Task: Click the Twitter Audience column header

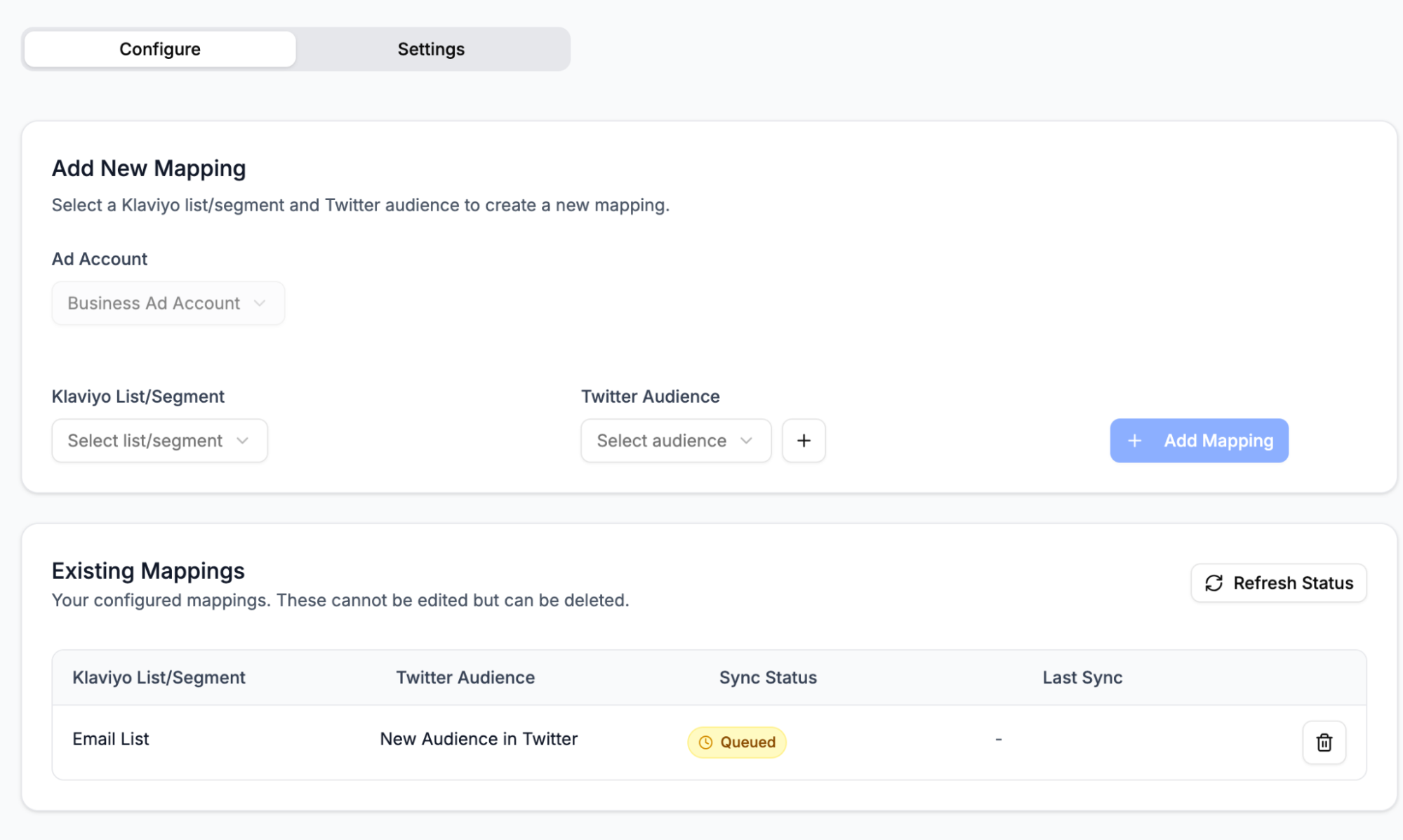Action: coord(465,677)
